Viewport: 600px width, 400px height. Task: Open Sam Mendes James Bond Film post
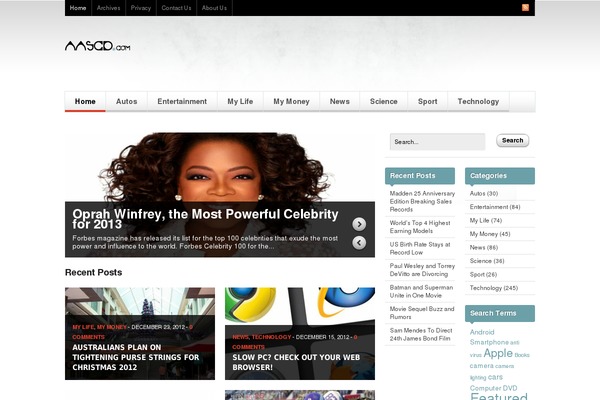(421, 334)
